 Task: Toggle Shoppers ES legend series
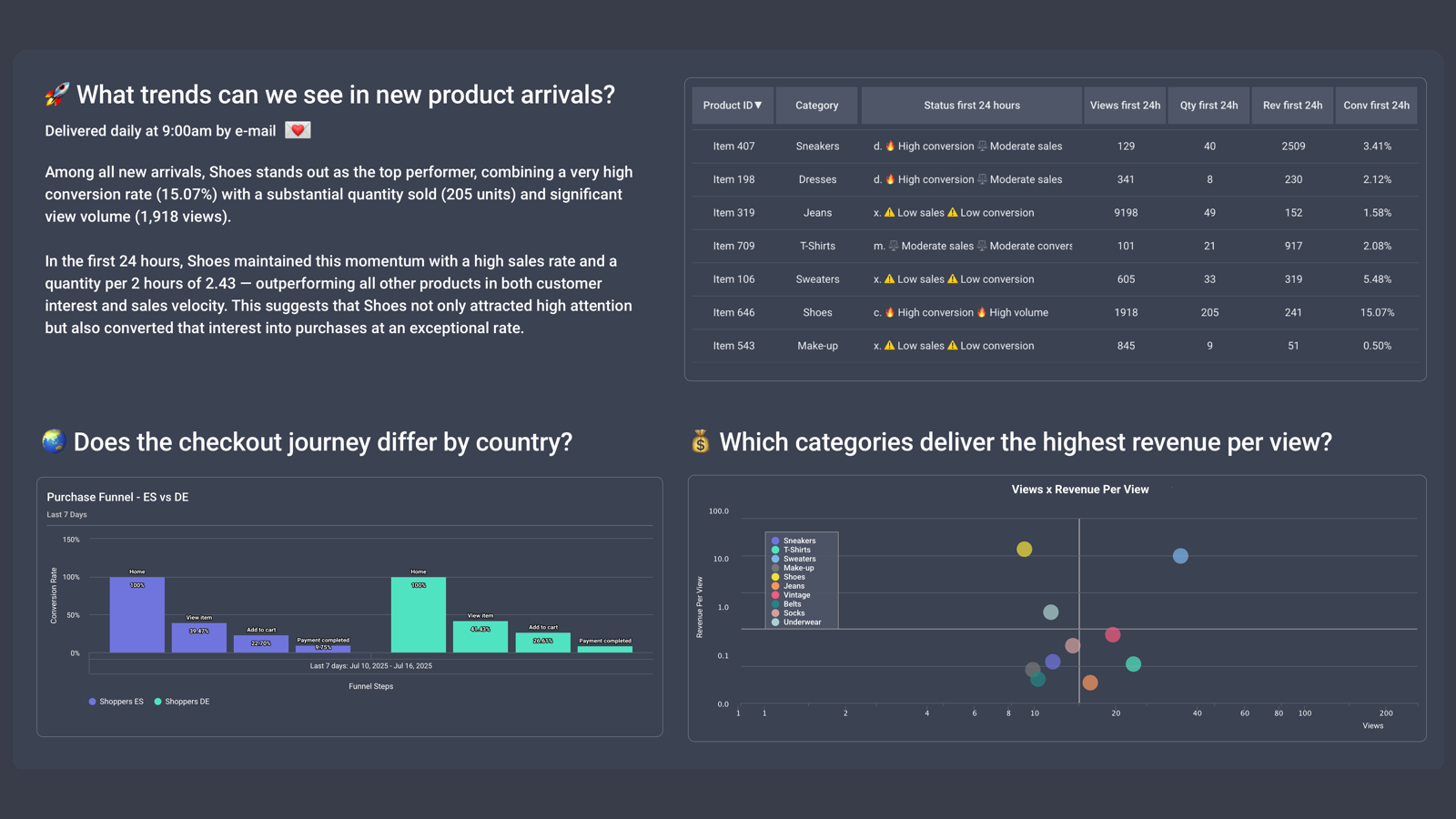pos(116,702)
